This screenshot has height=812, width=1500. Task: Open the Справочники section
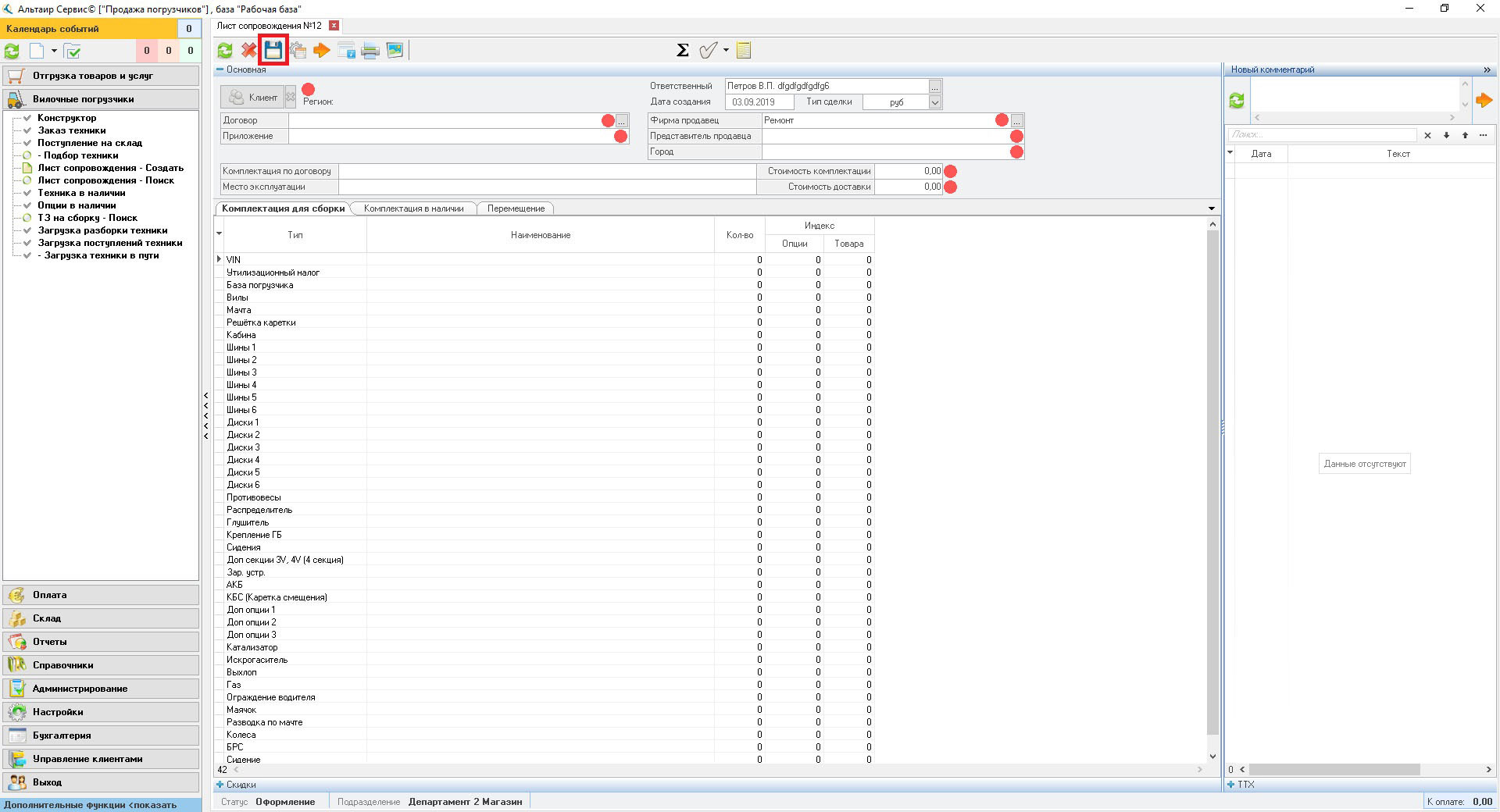[101, 665]
